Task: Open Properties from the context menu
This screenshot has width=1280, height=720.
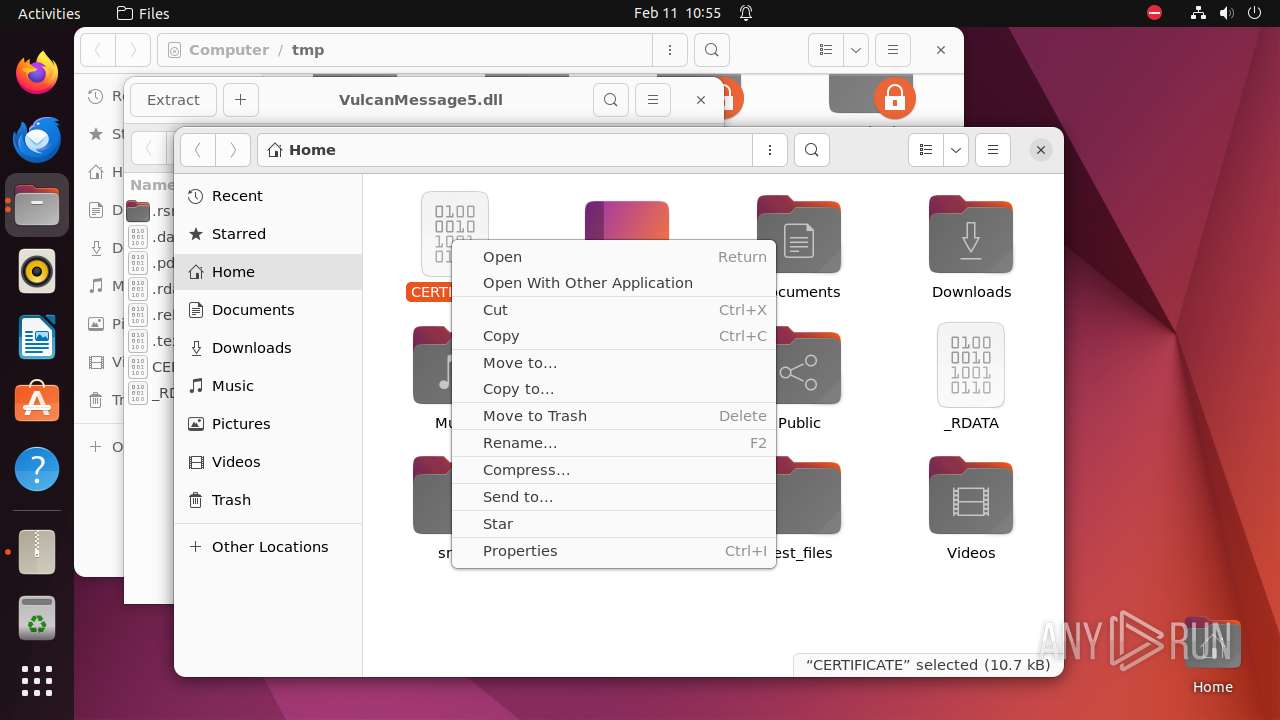Action: click(614, 551)
